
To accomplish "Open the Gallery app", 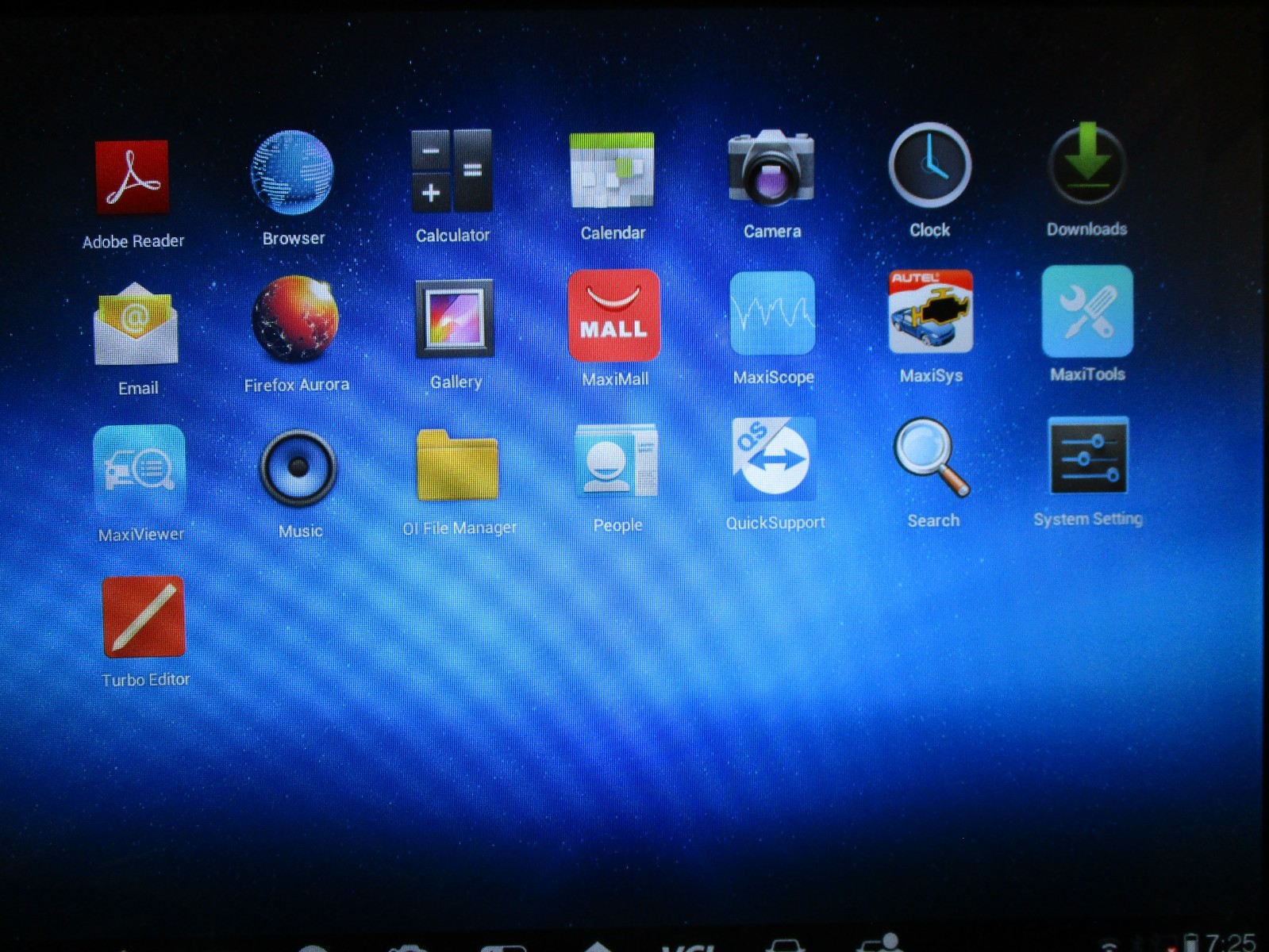I will click(455, 318).
